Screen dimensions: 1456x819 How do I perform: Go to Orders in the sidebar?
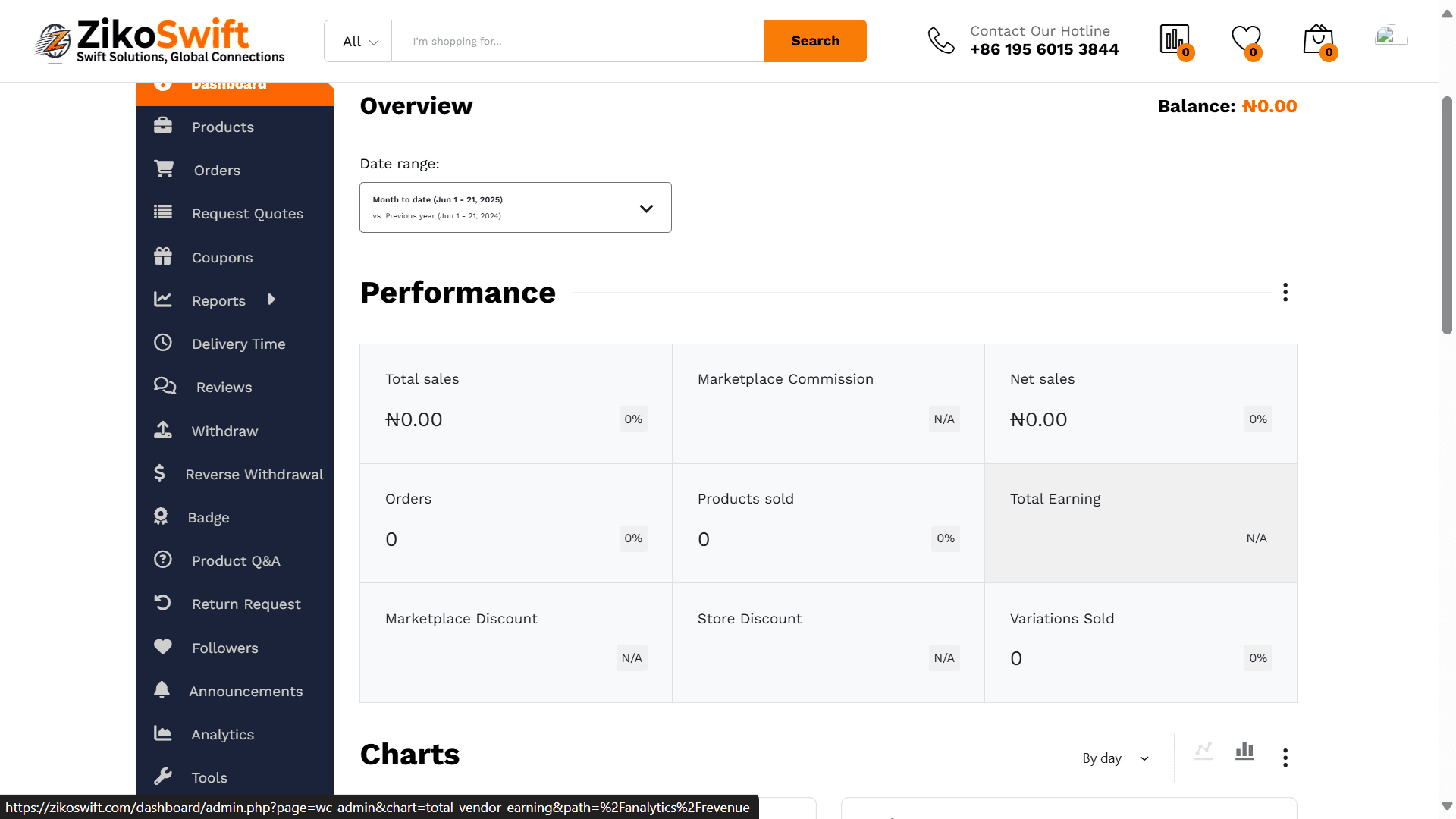[x=235, y=170]
